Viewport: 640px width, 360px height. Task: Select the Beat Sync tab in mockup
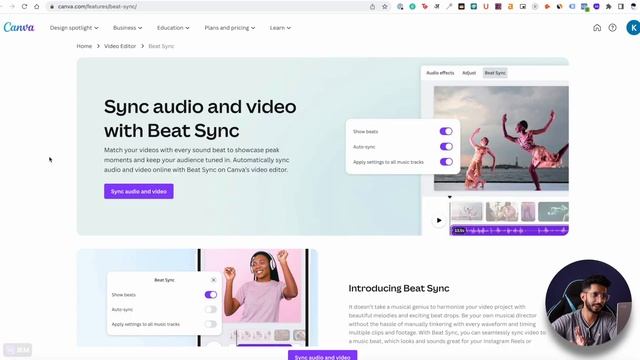495,73
